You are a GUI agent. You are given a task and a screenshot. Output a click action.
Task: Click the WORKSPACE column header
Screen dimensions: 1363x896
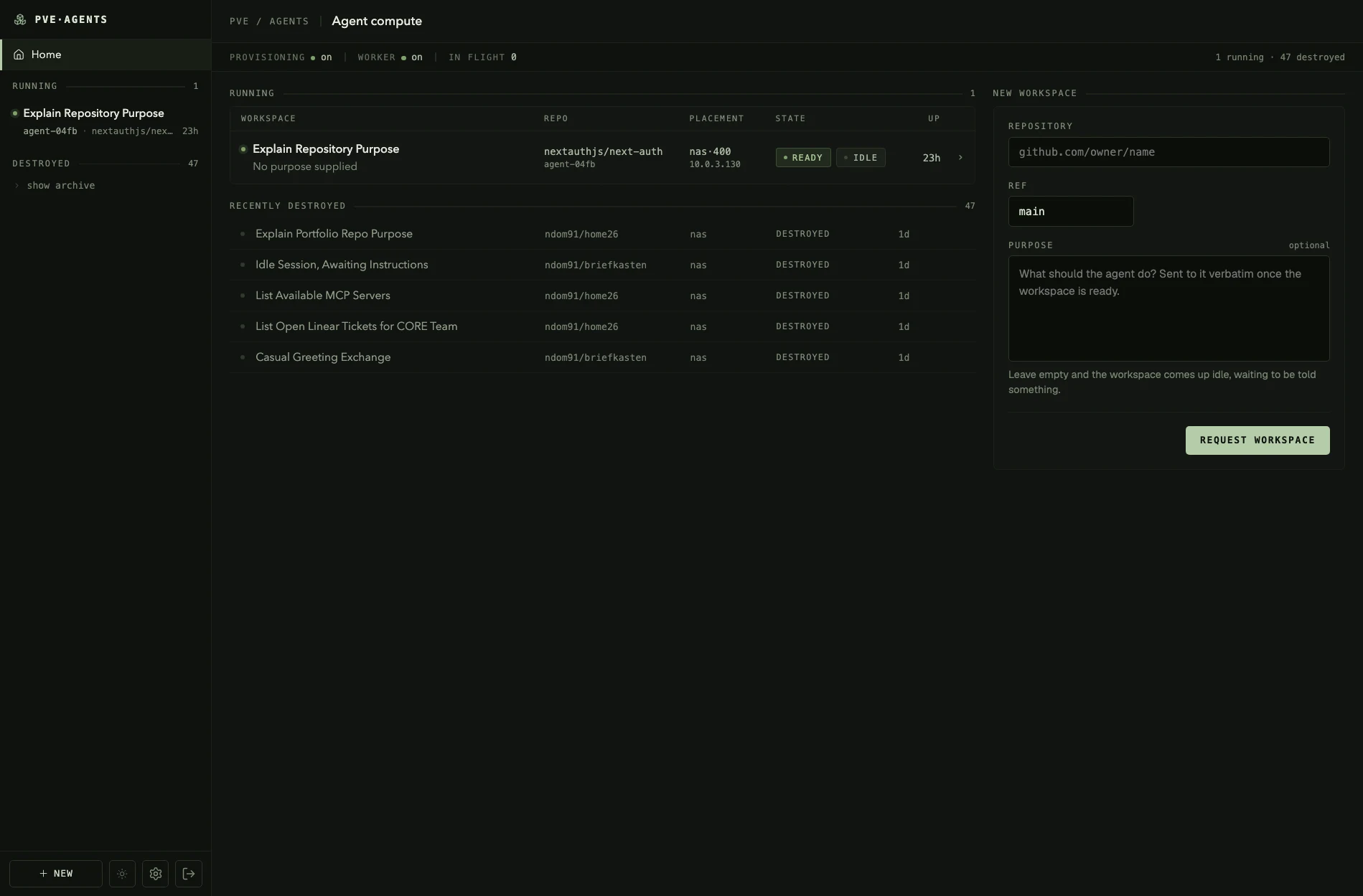tap(268, 118)
